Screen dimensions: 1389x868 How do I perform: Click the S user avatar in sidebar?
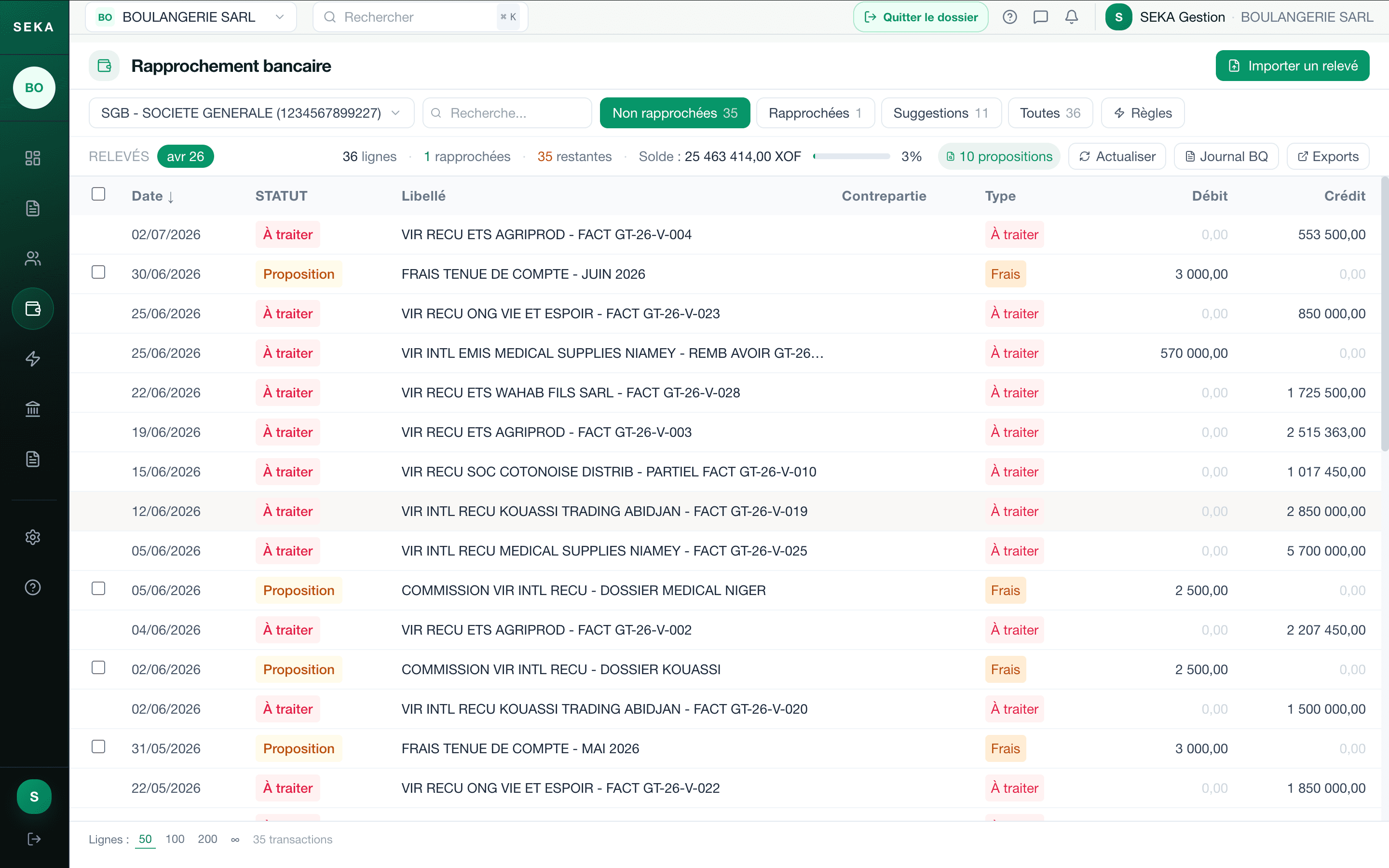click(34, 797)
